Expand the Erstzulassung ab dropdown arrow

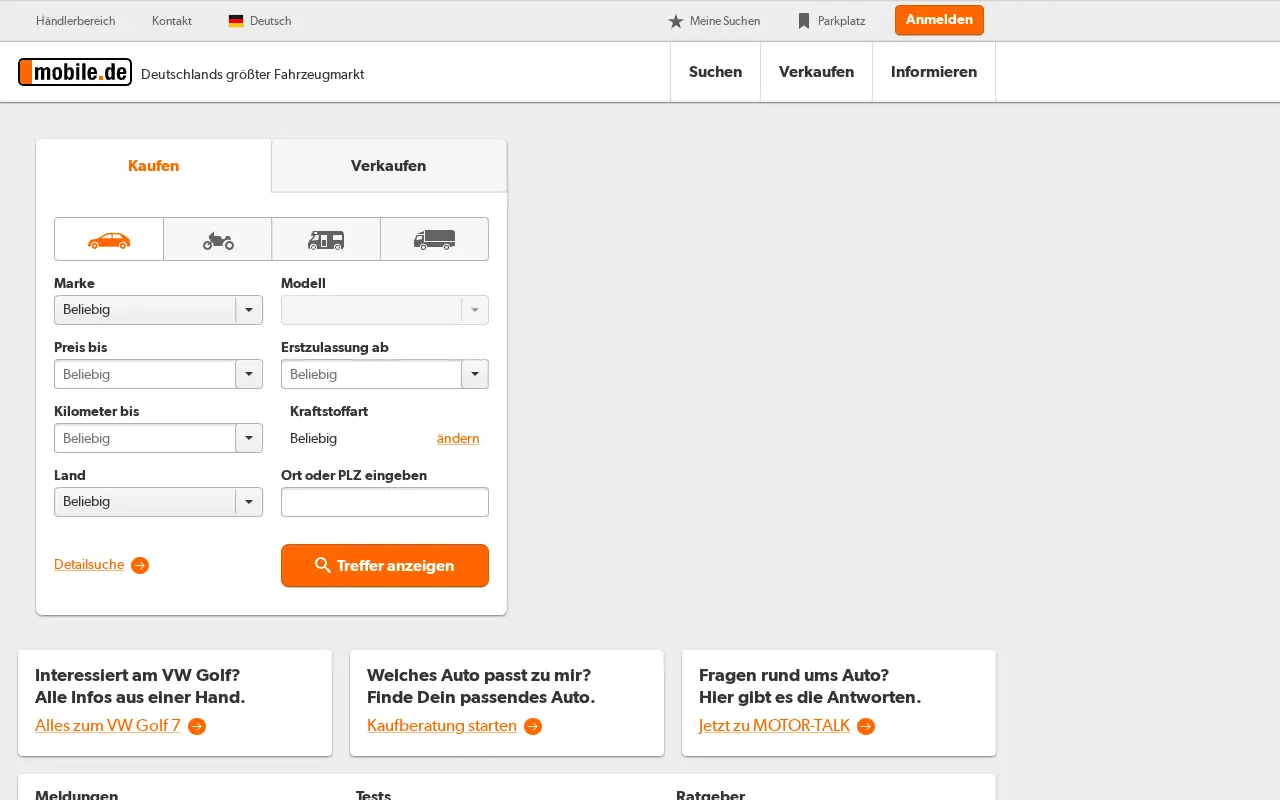[475, 374]
